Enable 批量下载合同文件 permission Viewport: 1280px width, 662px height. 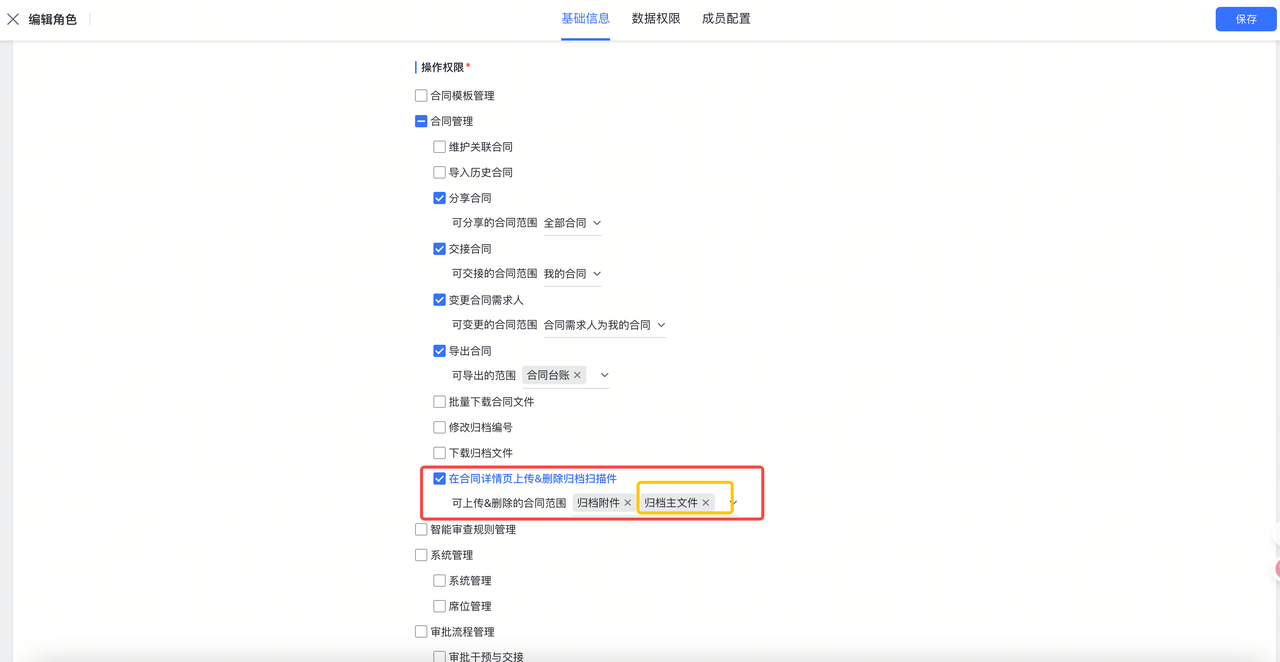click(x=439, y=401)
